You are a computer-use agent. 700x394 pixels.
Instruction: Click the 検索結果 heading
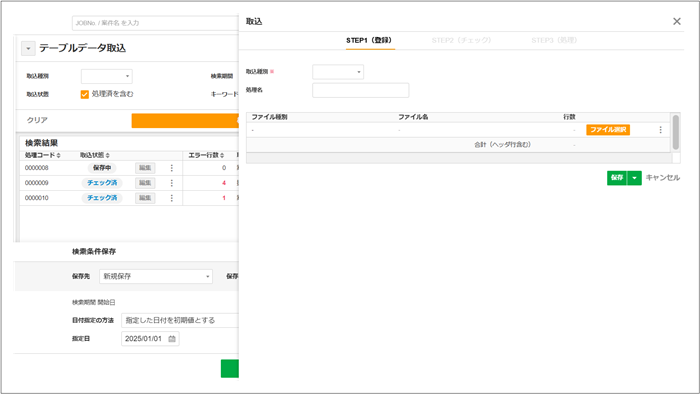pyautogui.click(x=41, y=143)
